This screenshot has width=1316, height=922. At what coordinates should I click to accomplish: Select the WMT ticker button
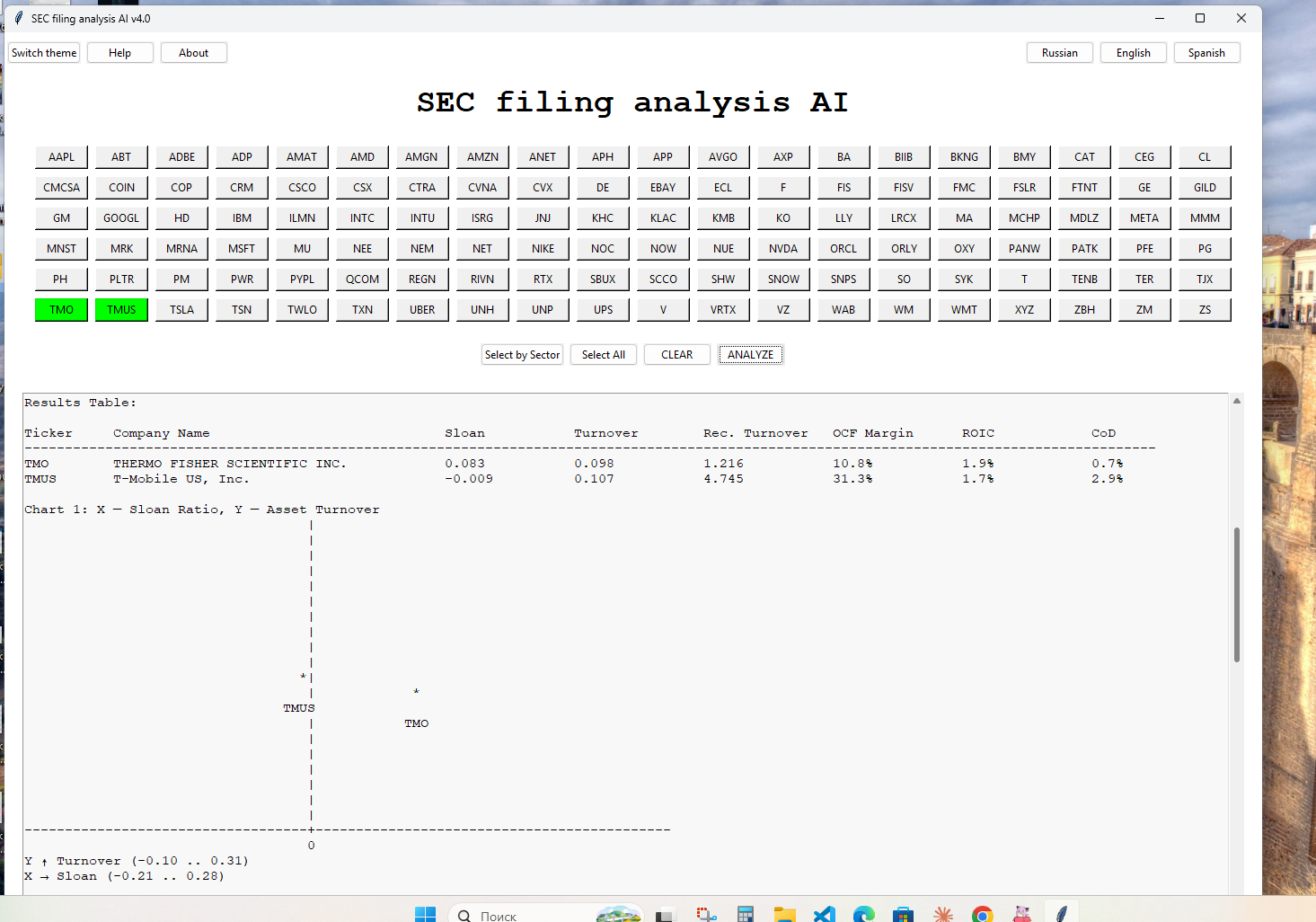[x=964, y=310]
